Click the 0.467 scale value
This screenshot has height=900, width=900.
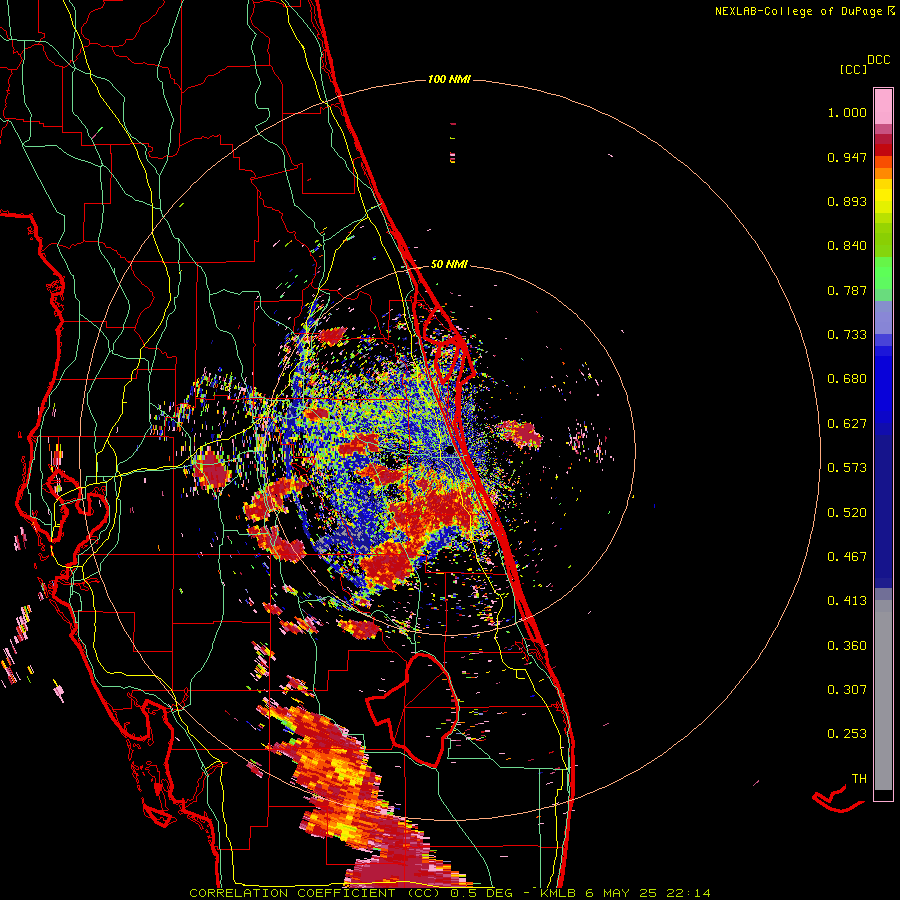click(x=847, y=557)
